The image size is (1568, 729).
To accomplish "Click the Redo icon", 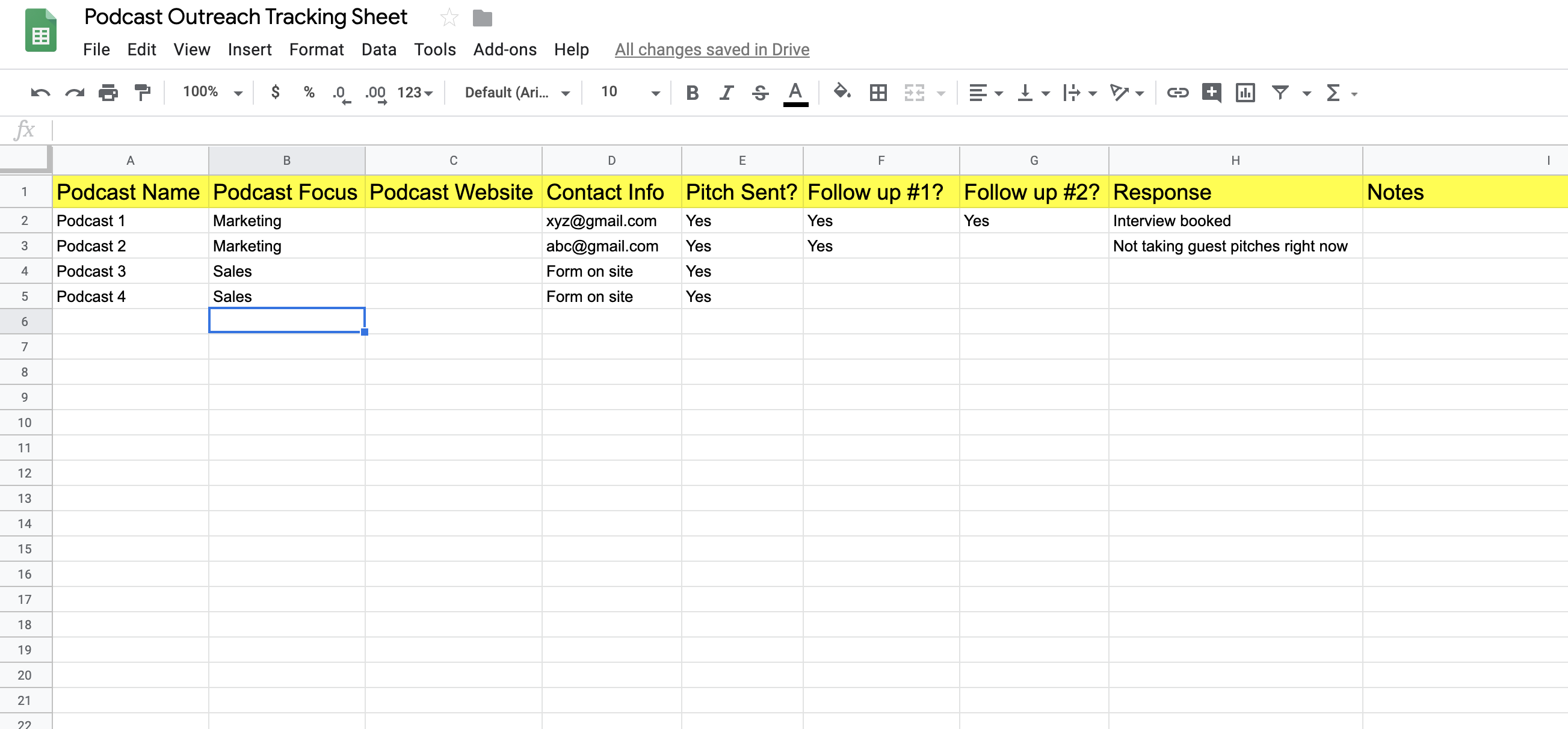I will [x=74, y=93].
